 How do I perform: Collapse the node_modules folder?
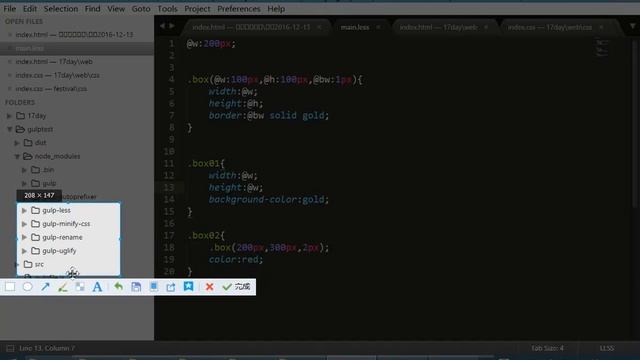[17, 156]
